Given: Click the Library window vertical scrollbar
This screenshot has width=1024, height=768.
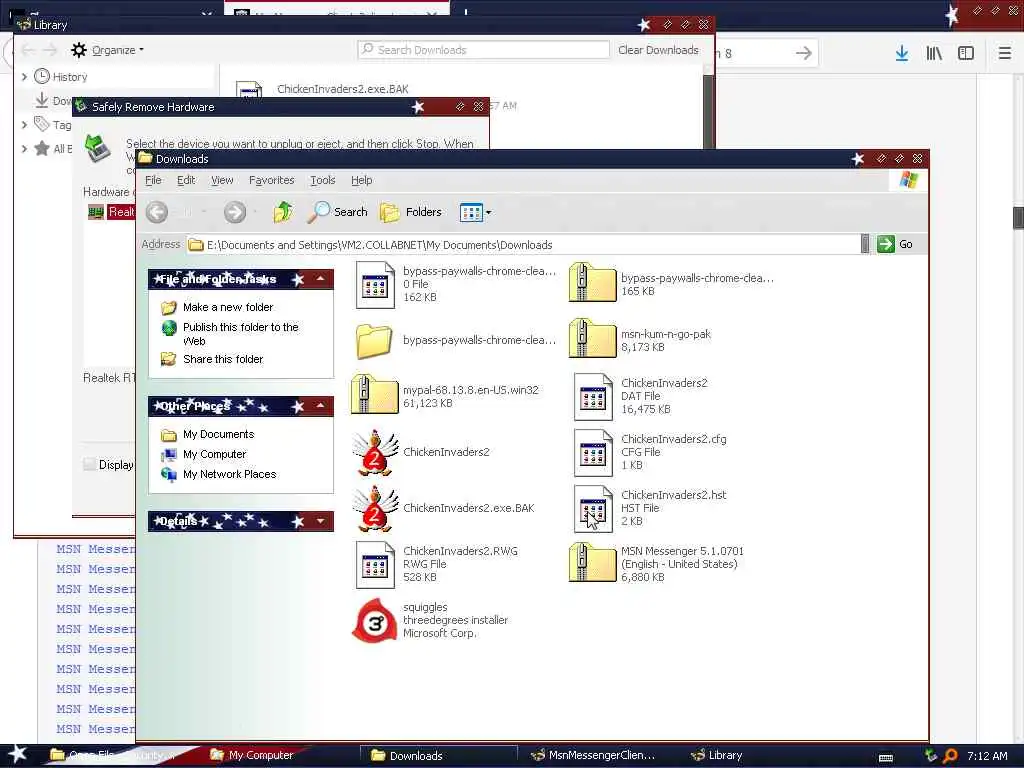Looking at the screenshot, I should tap(708, 111).
